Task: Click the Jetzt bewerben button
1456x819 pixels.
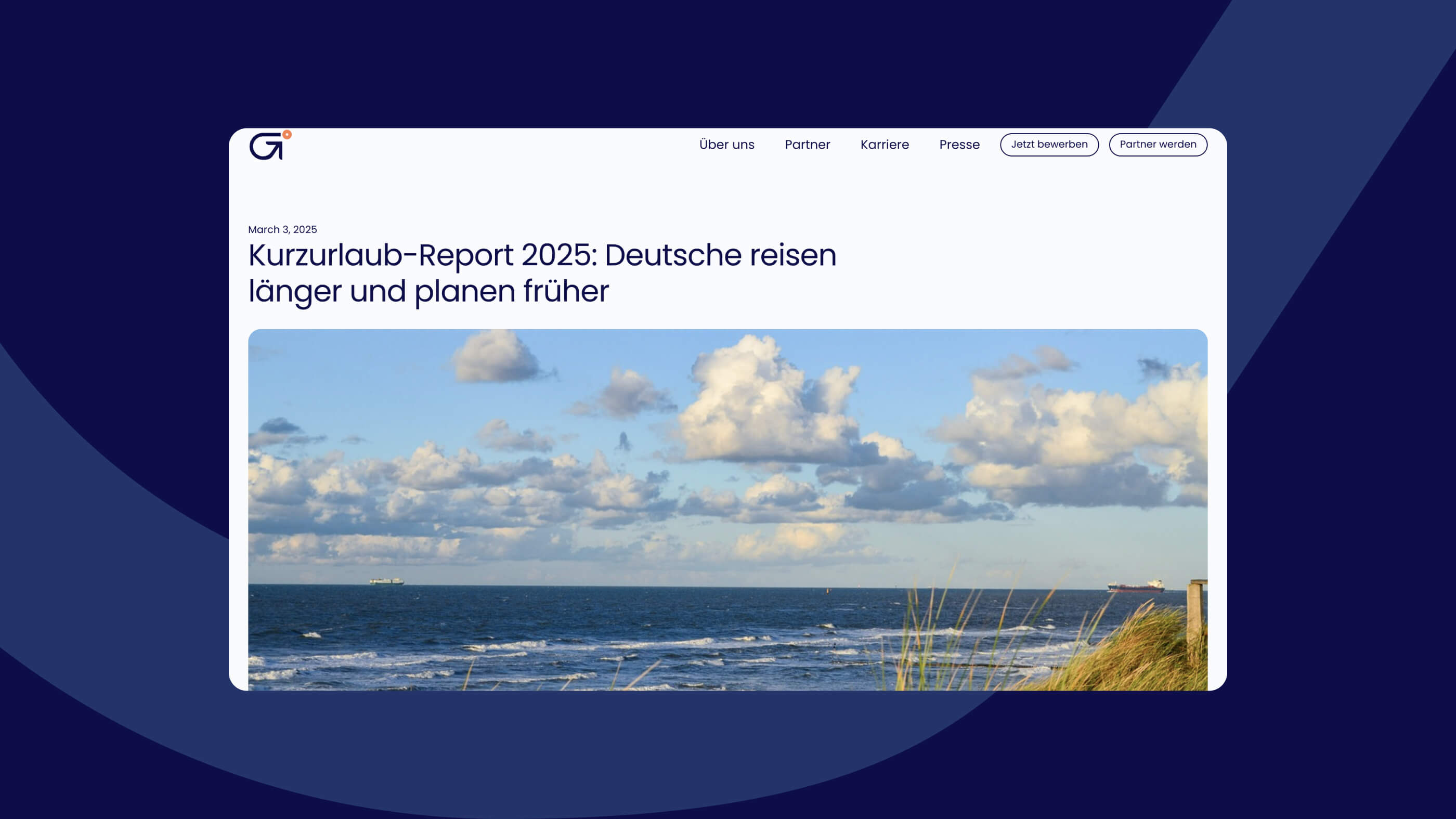Action: (x=1049, y=145)
